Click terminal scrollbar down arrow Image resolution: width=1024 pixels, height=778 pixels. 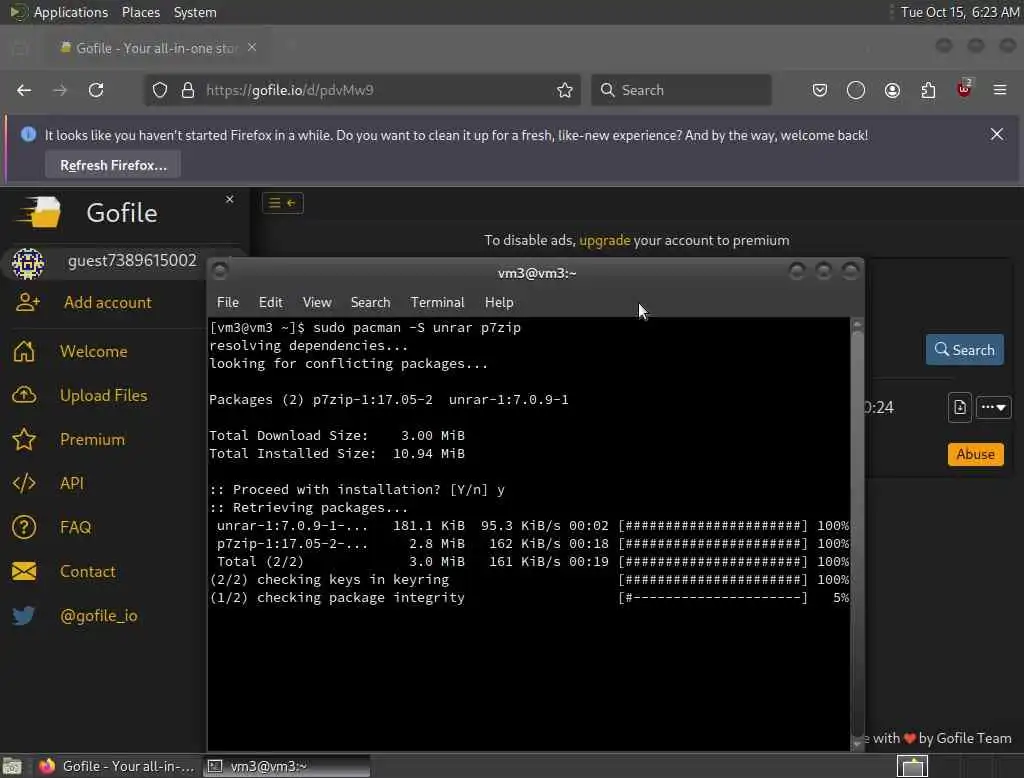[x=857, y=743]
